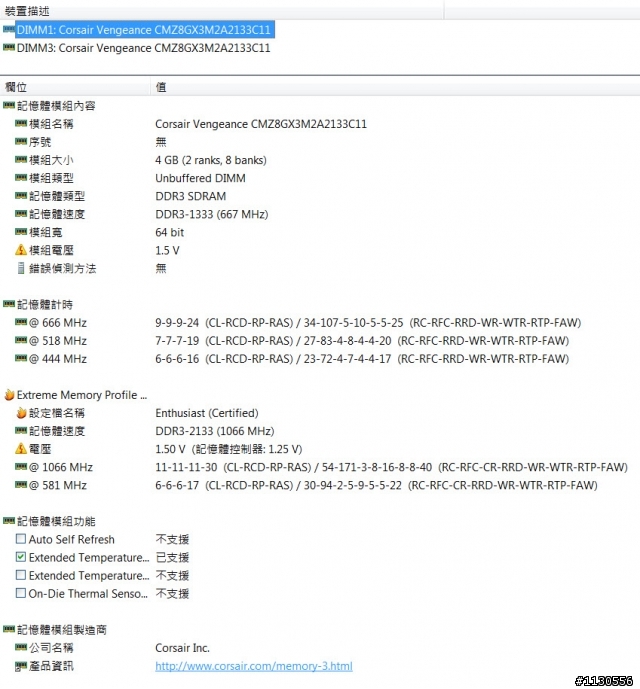Click the 記憶體模組製造商 group icon
Image resolution: width=640 pixels, height=689 pixels.
(8, 629)
